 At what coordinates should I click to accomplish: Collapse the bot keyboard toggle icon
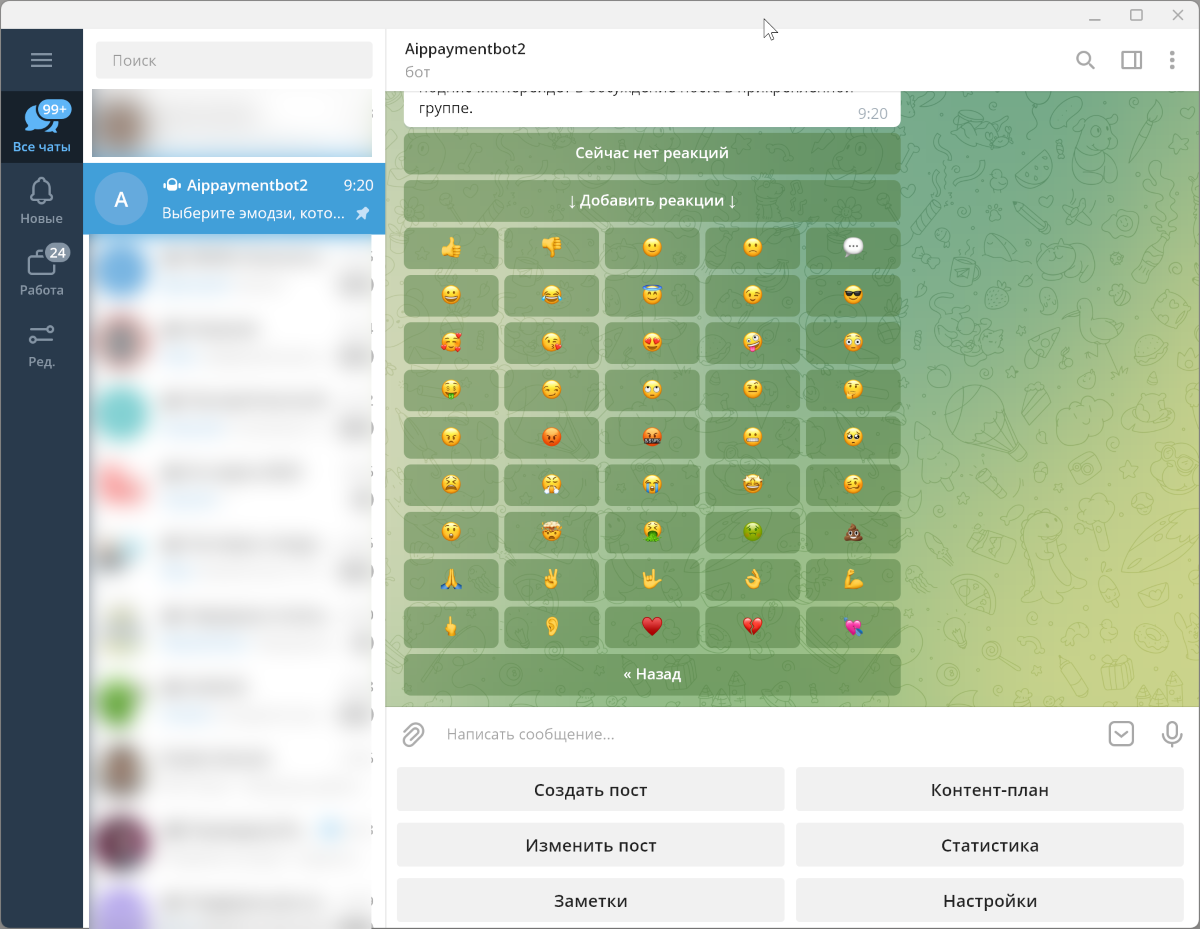click(x=1121, y=734)
